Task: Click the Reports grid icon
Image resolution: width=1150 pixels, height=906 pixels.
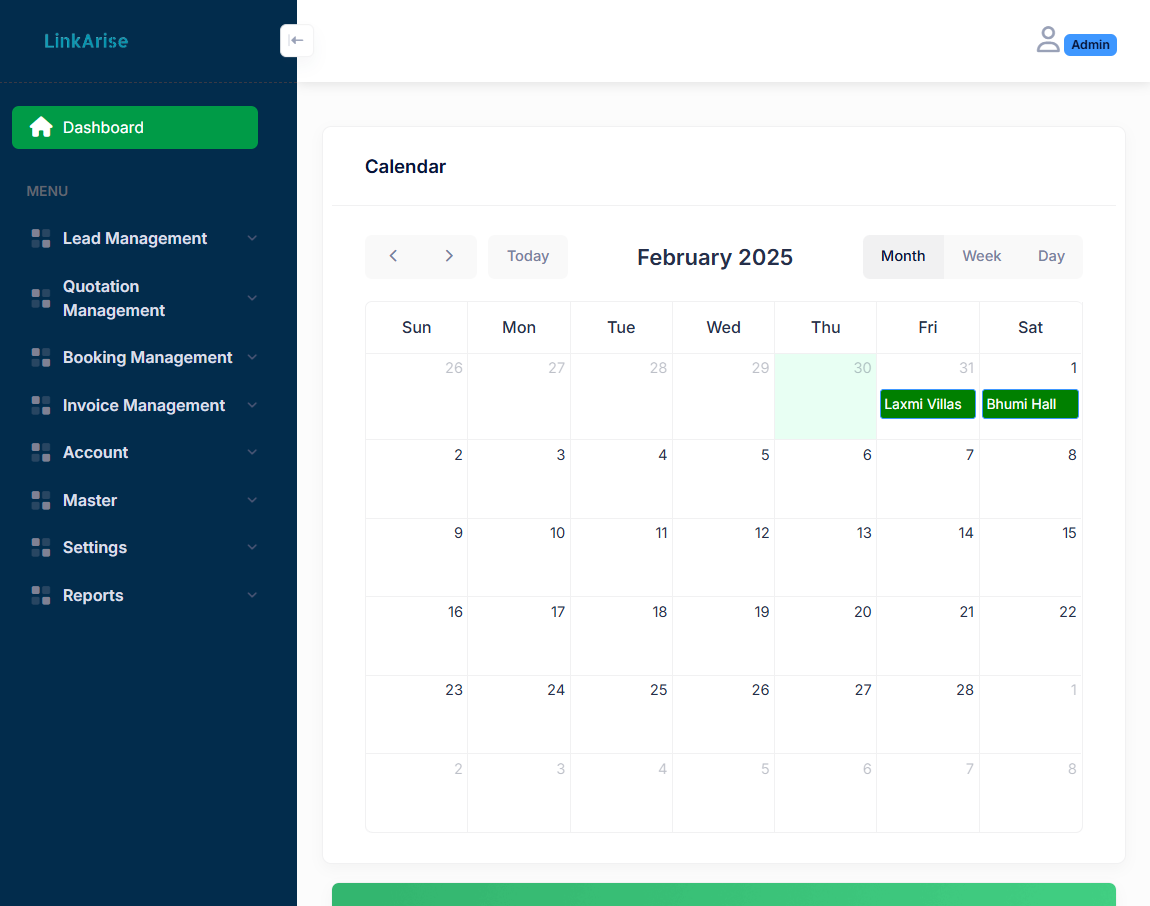Action: [x=41, y=595]
